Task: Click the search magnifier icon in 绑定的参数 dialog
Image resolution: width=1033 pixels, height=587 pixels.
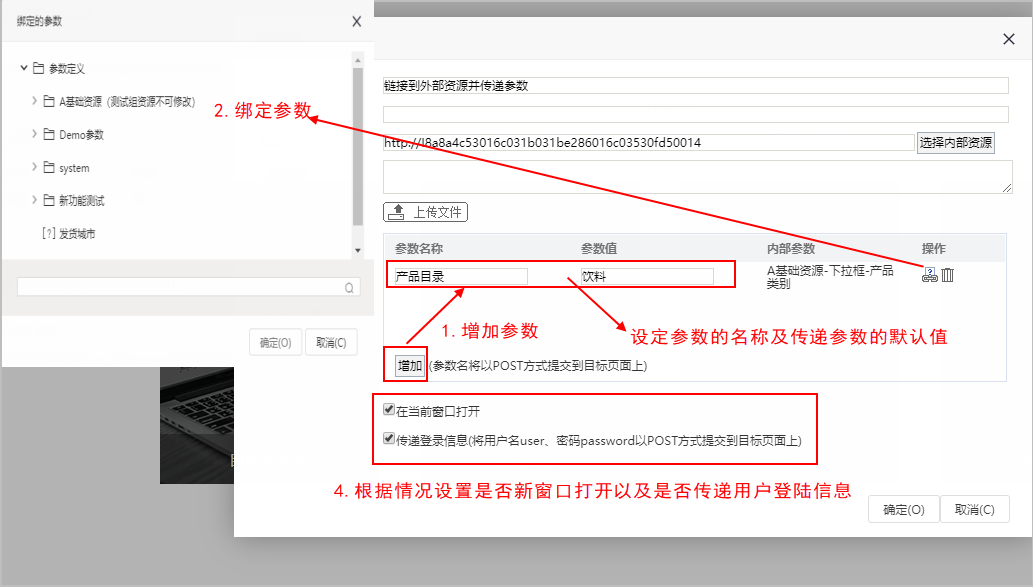Action: point(349,287)
